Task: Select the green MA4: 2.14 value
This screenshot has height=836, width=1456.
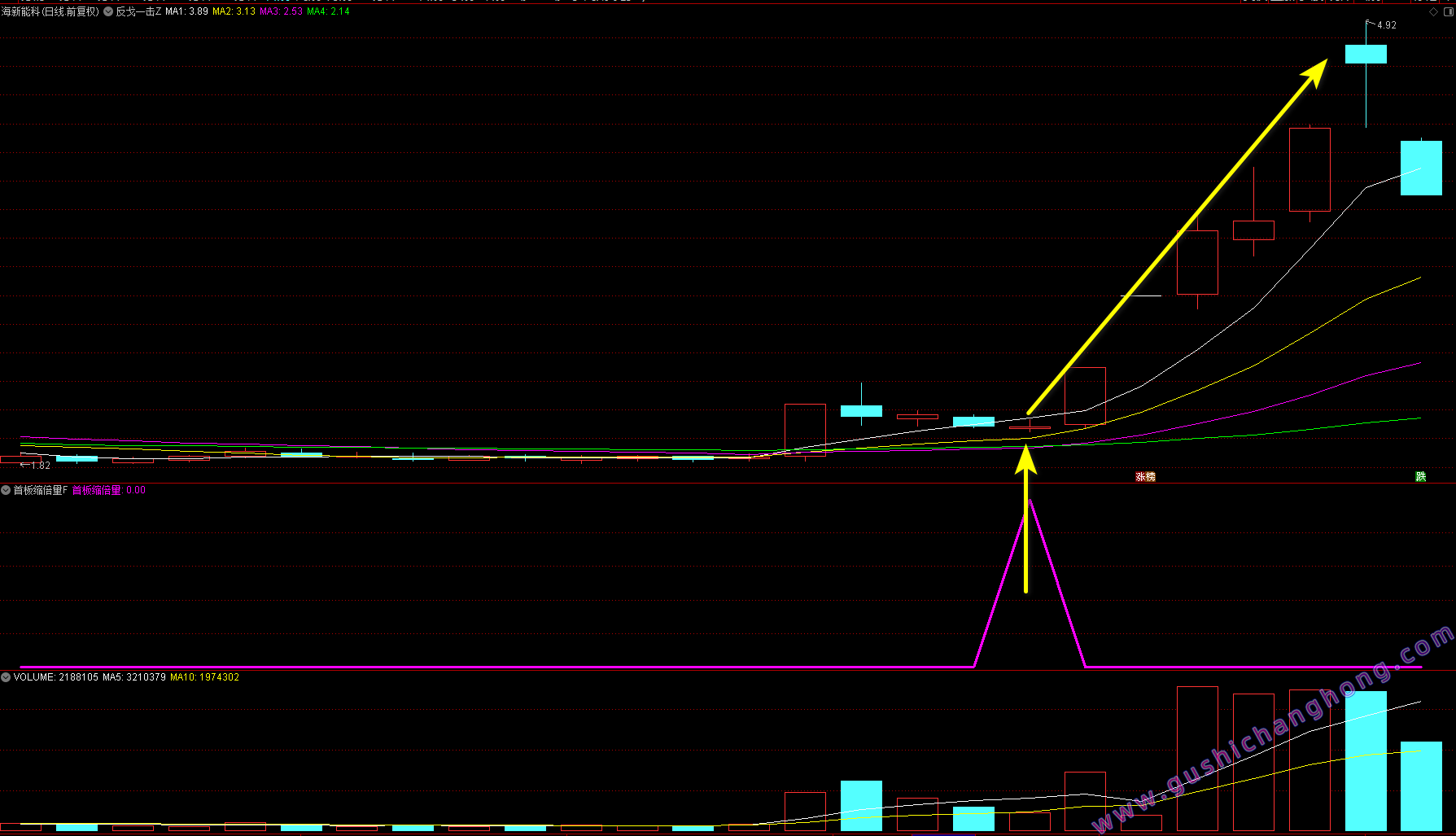Action: [x=328, y=11]
